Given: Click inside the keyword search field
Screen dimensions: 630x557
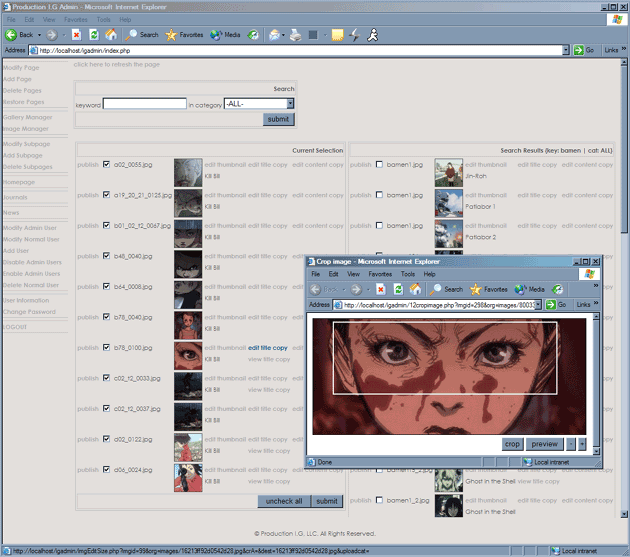Looking at the screenshot, I should pos(144,103).
